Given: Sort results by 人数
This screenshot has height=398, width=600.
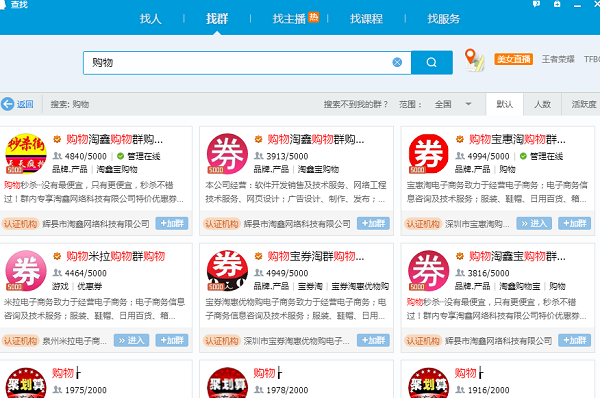Looking at the screenshot, I should point(542,104).
